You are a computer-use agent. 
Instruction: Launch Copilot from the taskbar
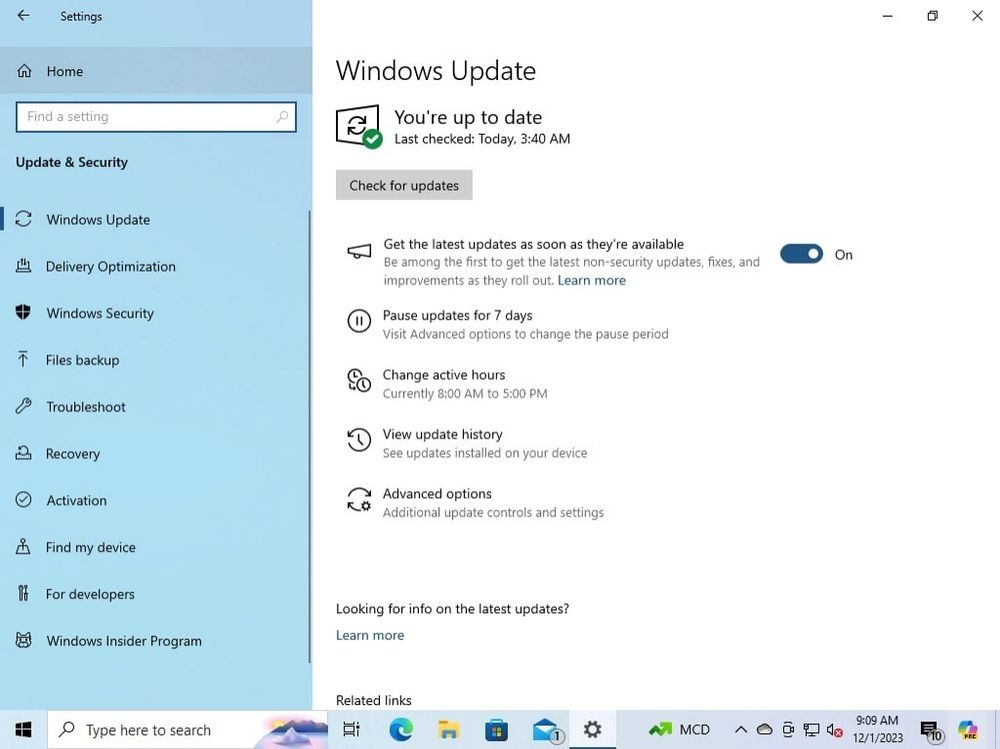point(968,729)
